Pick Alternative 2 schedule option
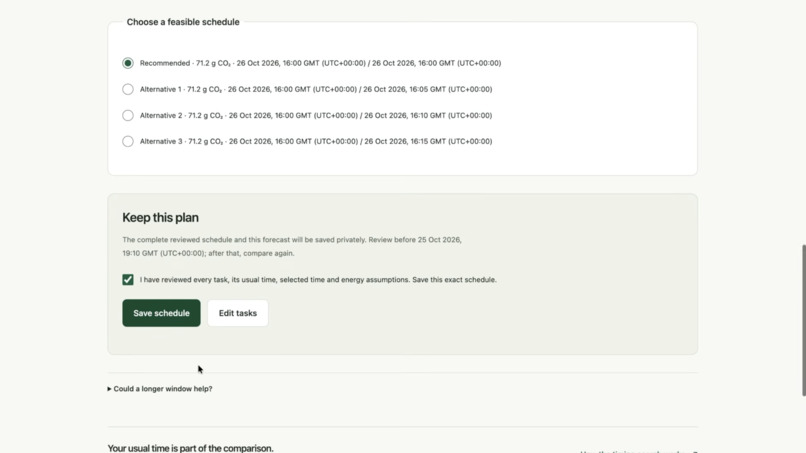 128,116
